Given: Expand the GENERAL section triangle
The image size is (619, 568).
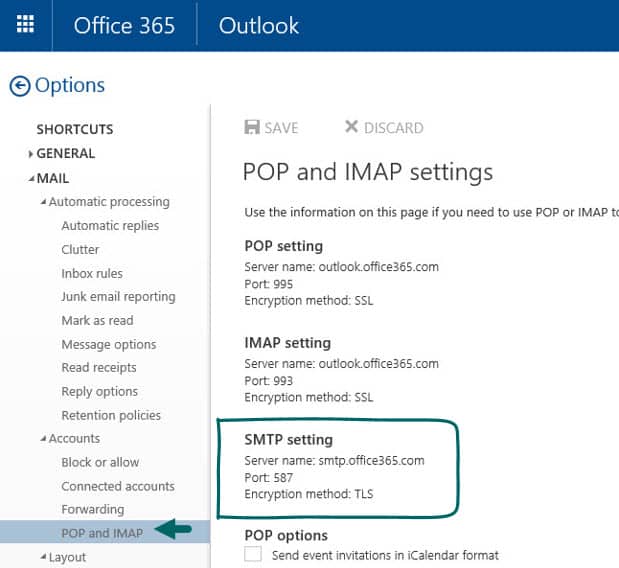Looking at the screenshot, I should click(30, 154).
